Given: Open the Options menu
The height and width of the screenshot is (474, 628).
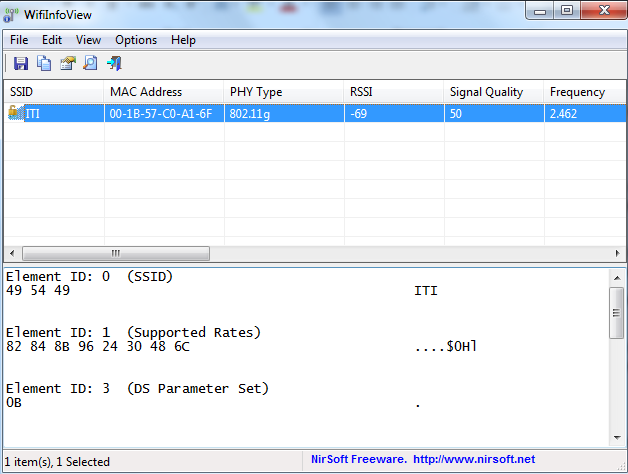Looking at the screenshot, I should [136, 40].
